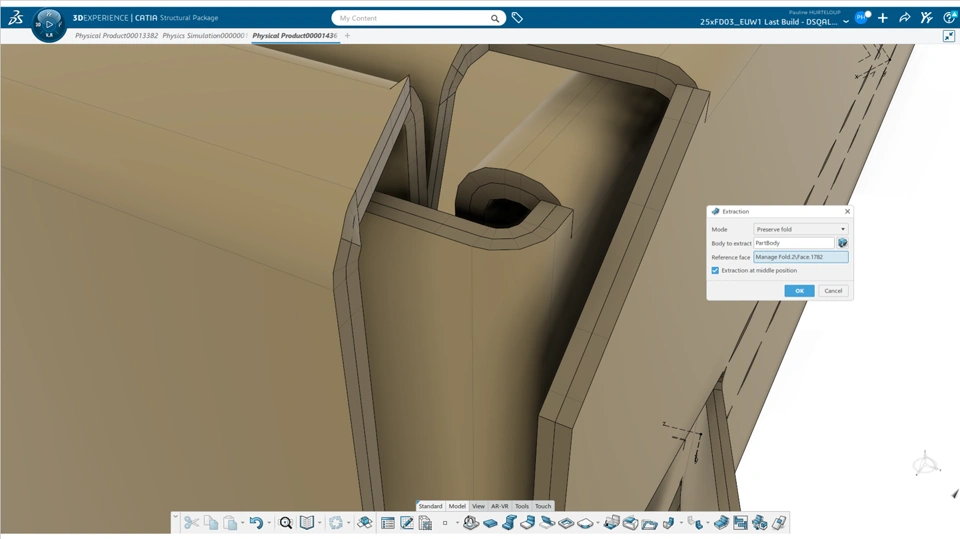Click the last icon in bottom toolbar
The width and height of the screenshot is (960, 539).
coord(779,522)
